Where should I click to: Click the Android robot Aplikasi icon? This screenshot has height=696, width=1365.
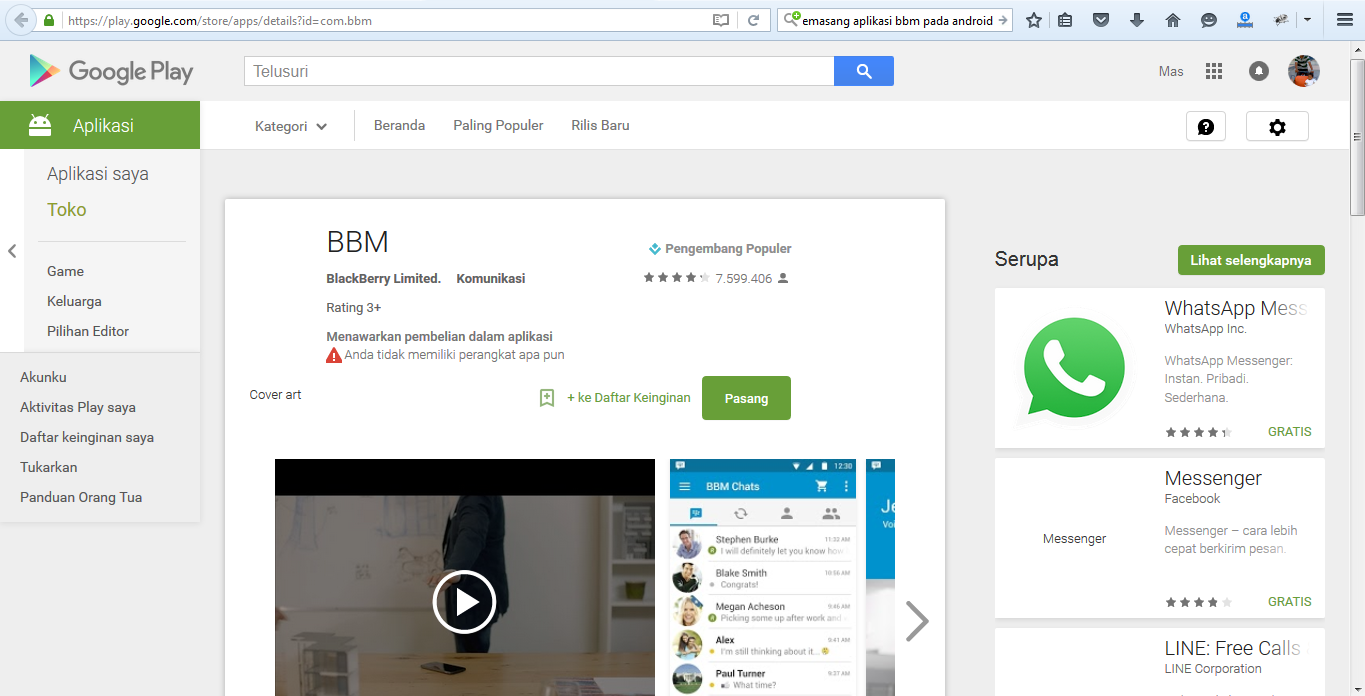point(40,125)
